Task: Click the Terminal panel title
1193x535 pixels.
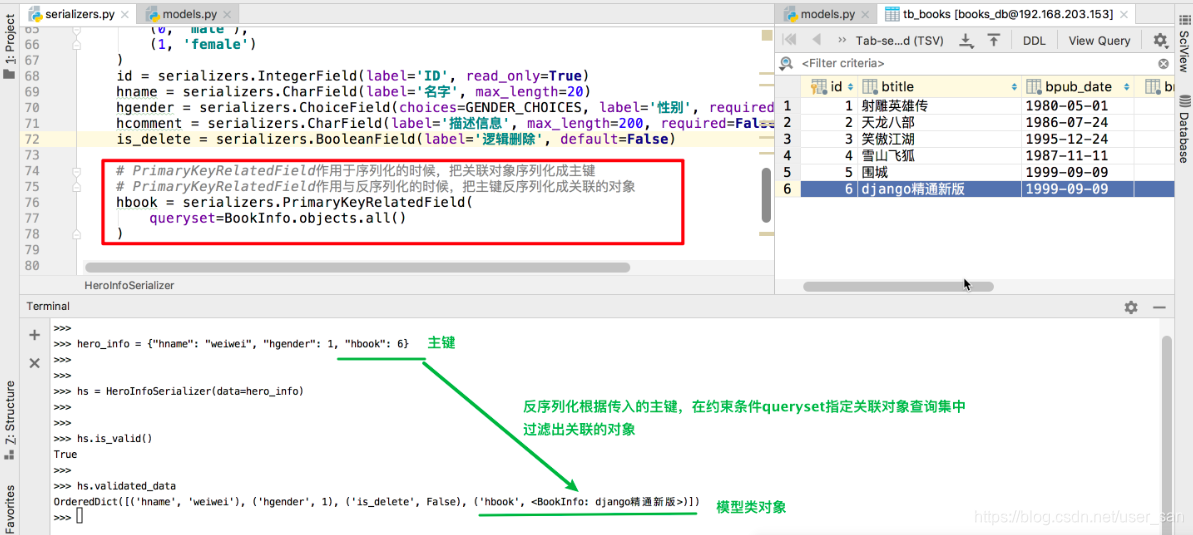Action: tap(48, 306)
